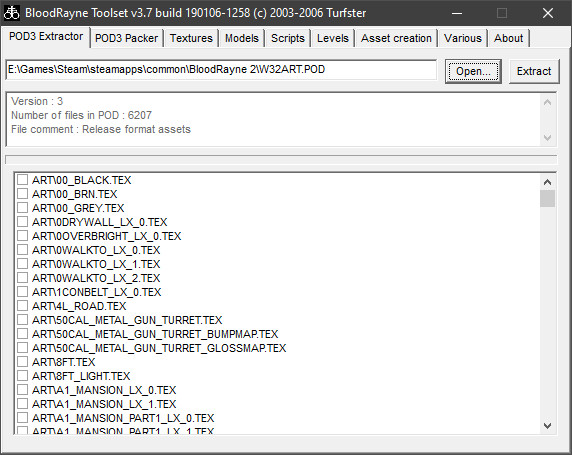This screenshot has width=572, height=455.
Task: Open the POD3 Packer tab
Action: point(126,38)
